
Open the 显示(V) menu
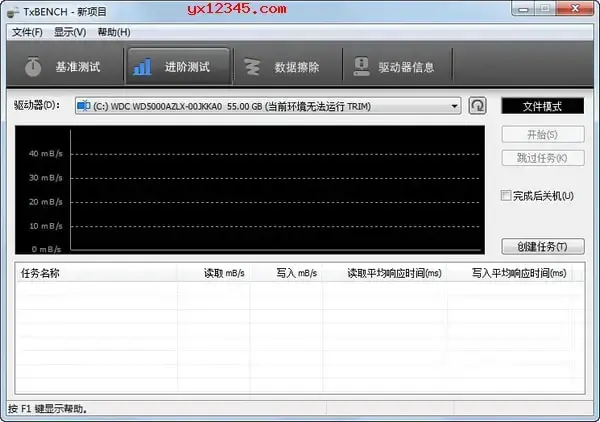click(x=70, y=32)
